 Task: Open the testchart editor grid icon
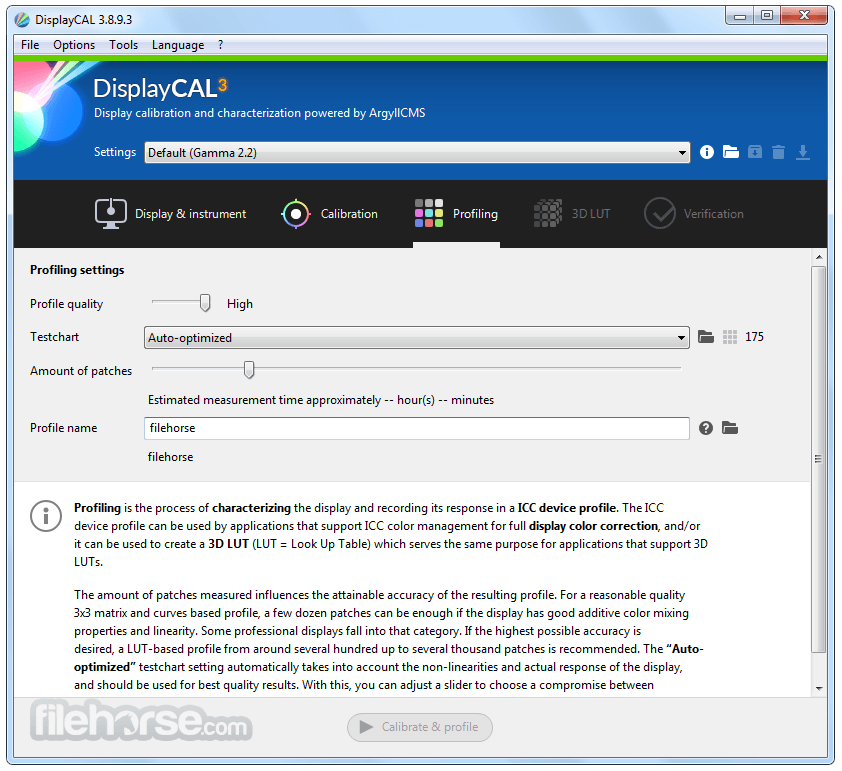[x=730, y=337]
